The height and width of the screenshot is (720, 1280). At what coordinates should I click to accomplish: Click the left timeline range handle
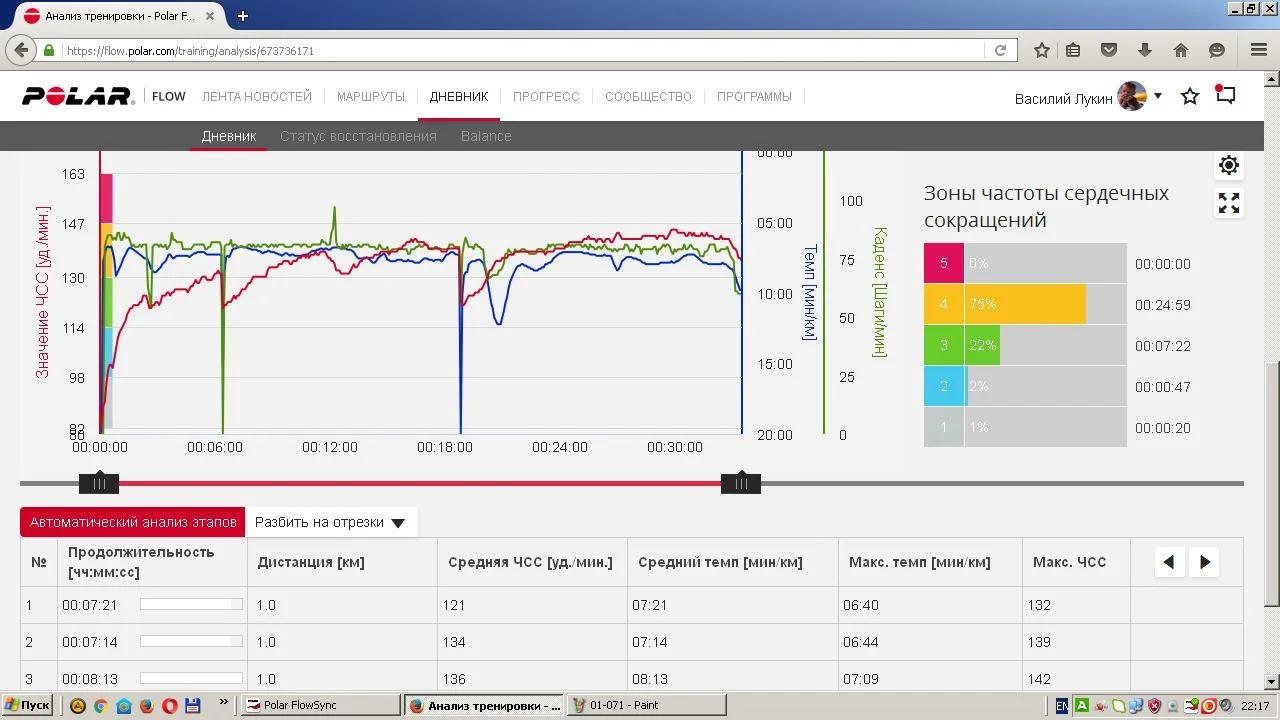99,484
